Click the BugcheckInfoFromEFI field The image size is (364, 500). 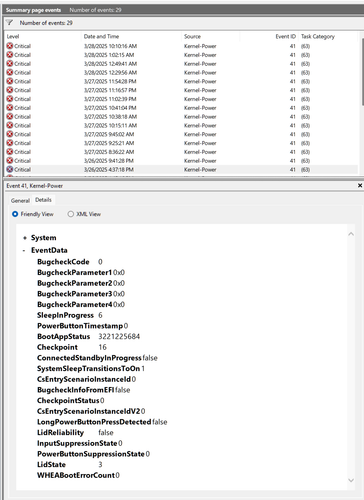(x=83, y=390)
